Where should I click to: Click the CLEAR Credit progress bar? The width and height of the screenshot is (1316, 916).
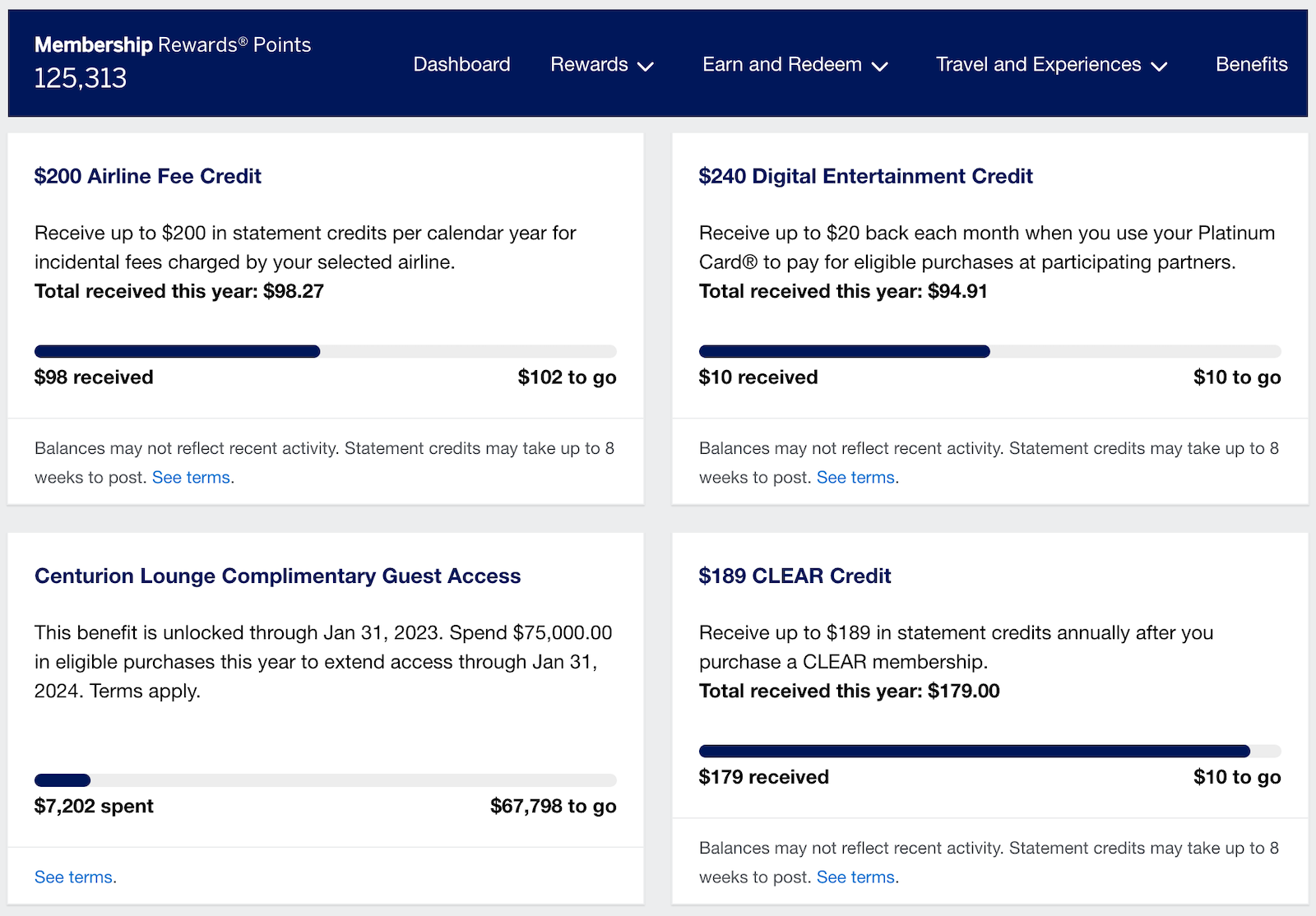pos(990,750)
